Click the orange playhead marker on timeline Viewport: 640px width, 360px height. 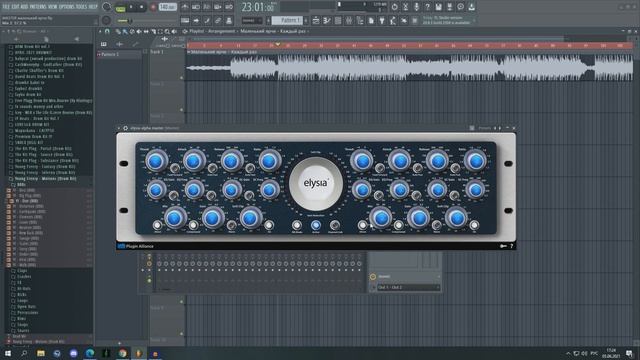[x=278, y=44]
